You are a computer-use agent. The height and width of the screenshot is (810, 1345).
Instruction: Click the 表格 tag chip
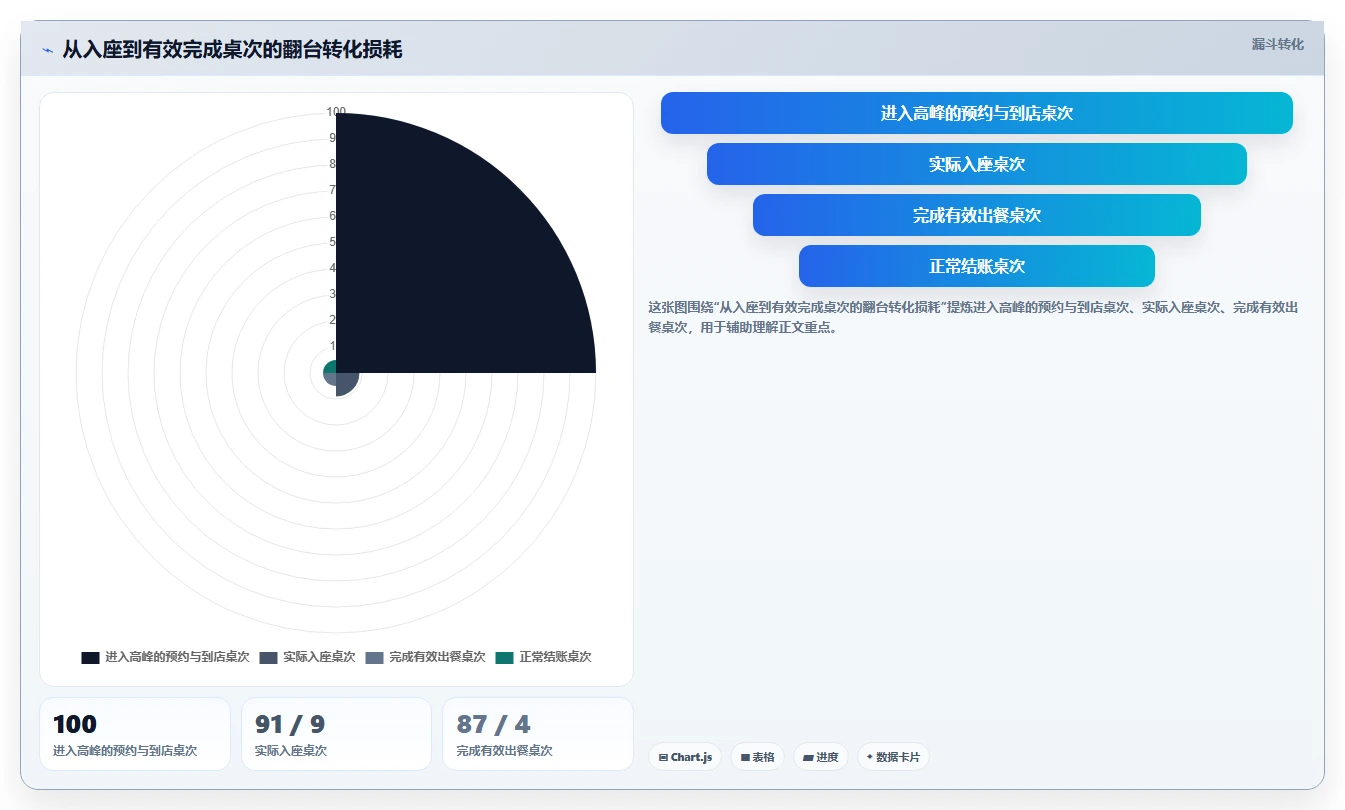click(x=758, y=757)
